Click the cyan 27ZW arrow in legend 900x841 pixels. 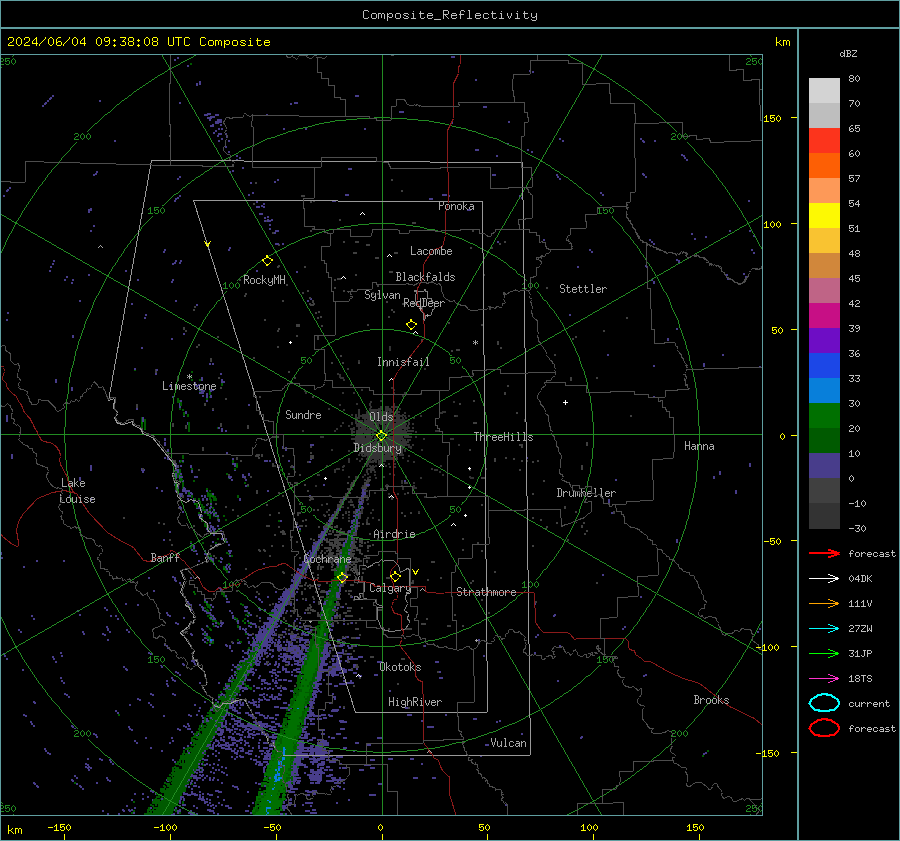coord(824,629)
